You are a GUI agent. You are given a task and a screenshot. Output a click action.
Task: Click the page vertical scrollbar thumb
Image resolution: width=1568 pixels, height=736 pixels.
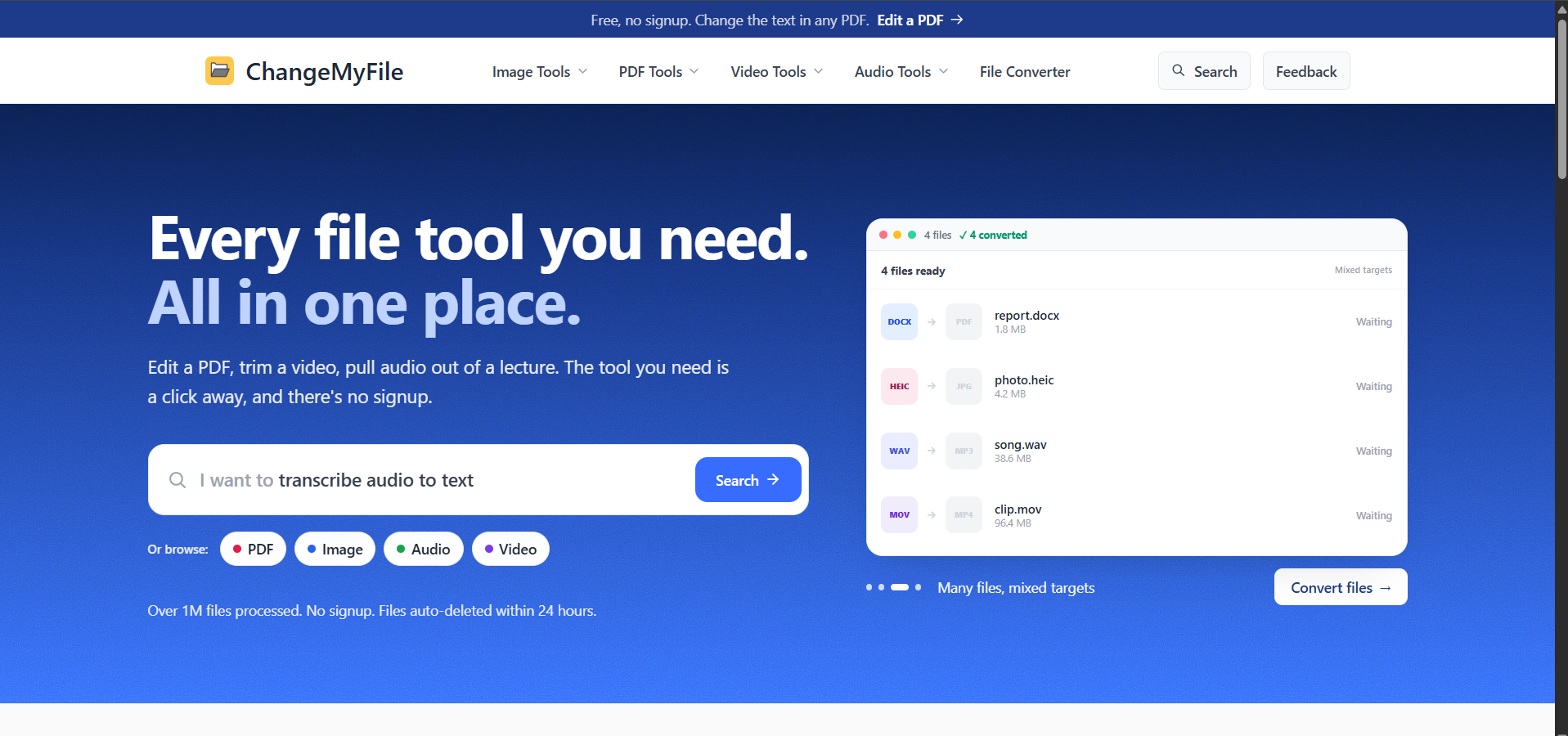click(x=1561, y=98)
